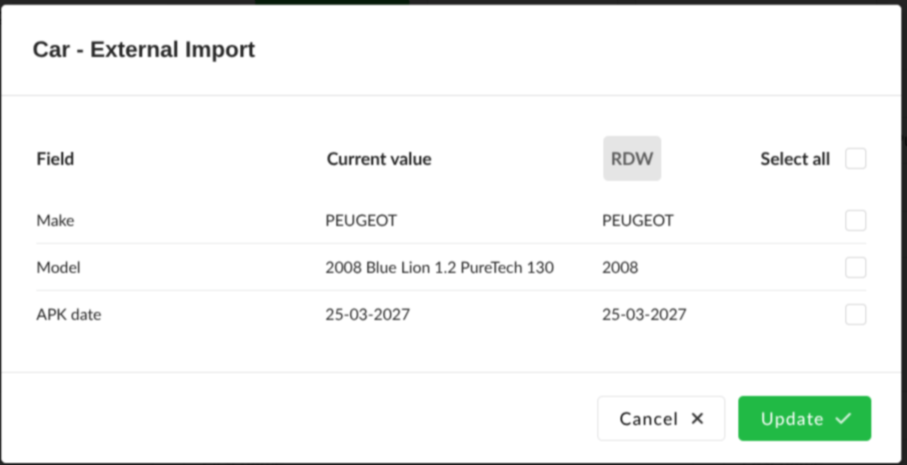Viewport: 907px width, 465px height.
Task: Click the Car - External Import title
Action: coord(143,50)
